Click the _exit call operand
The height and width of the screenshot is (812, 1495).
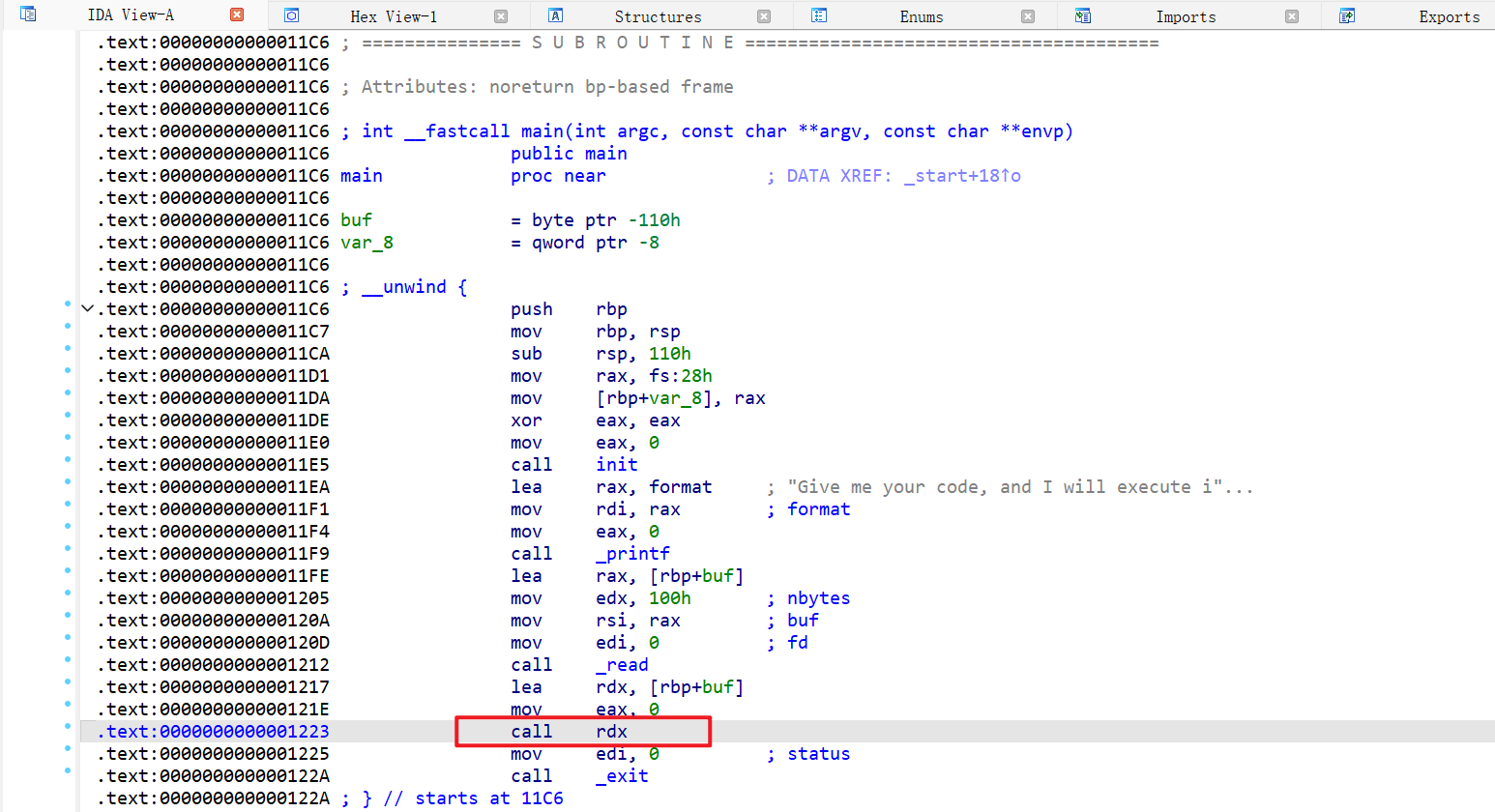click(622, 776)
